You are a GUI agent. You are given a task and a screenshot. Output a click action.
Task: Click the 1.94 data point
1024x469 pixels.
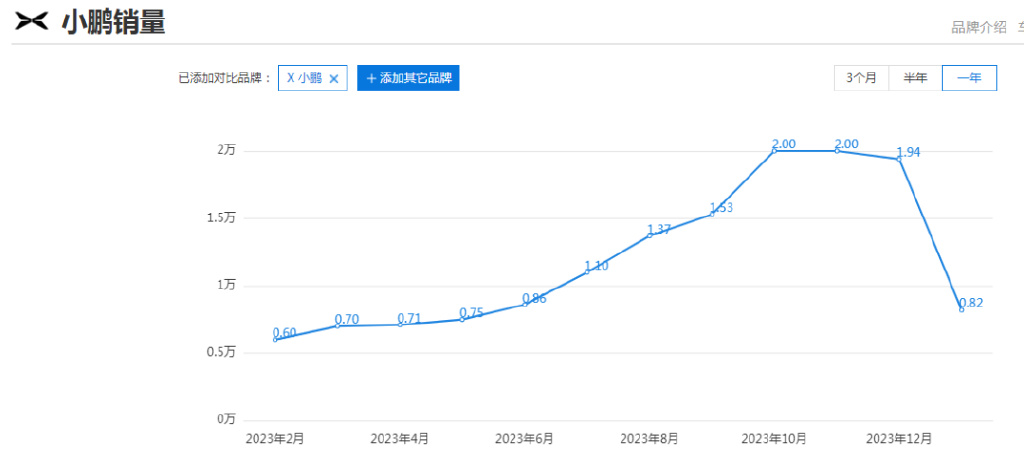(899, 159)
